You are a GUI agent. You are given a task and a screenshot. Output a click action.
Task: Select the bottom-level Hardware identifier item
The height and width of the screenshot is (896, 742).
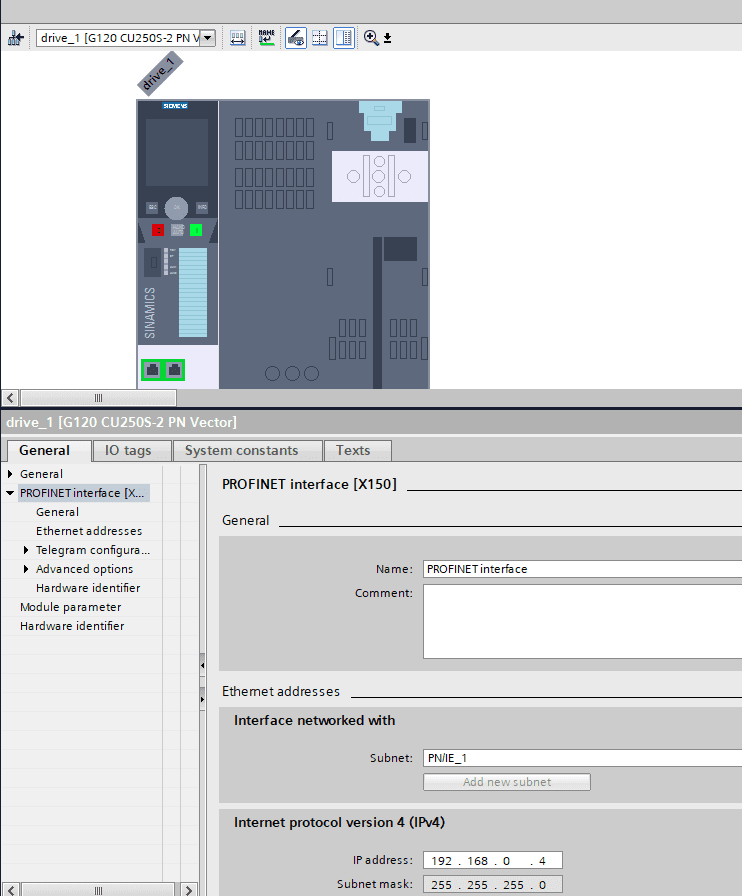pyautogui.click(x=71, y=626)
